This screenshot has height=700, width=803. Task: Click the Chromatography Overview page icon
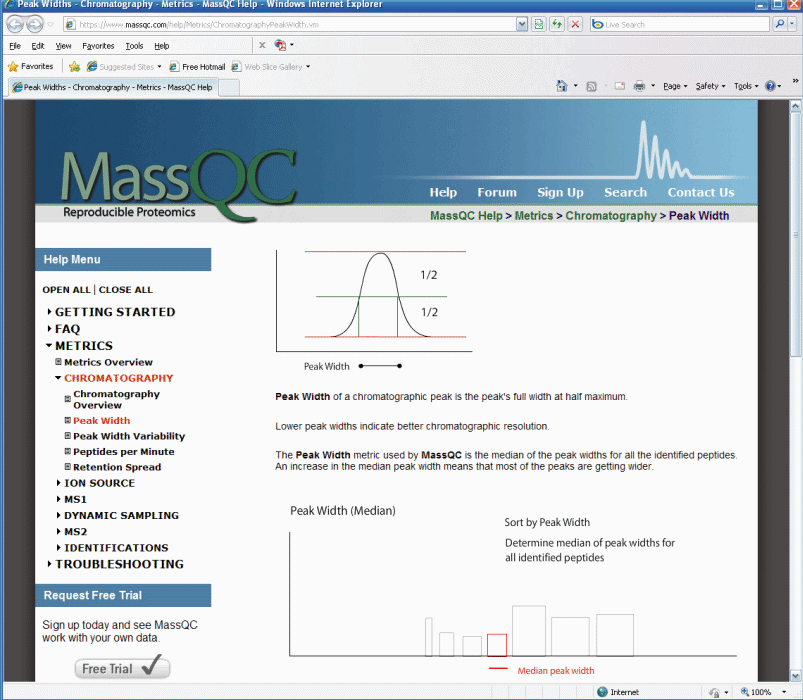tap(68, 399)
